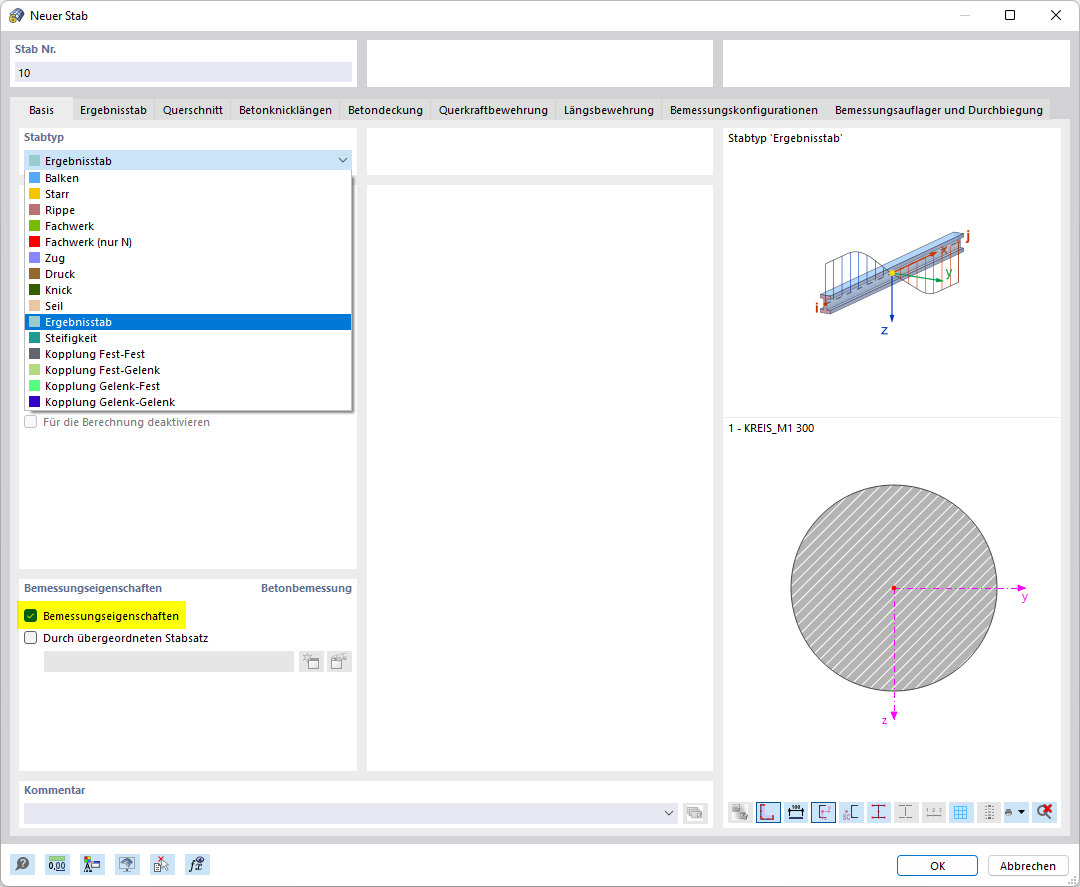Choose Druck from the Stabtyp list
Viewport: 1080px width, 887px height.
pos(188,274)
